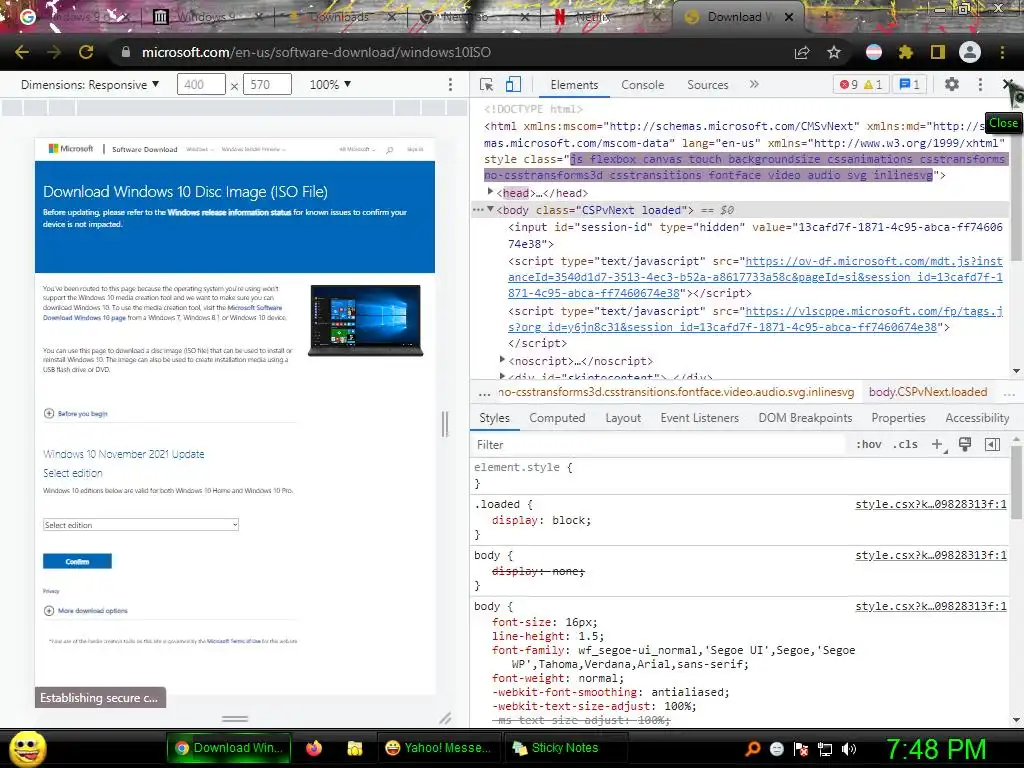Open Yahoo! Messenger taskbar item
Screen dimensions: 1024x768
pyautogui.click(x=438, y=748)
